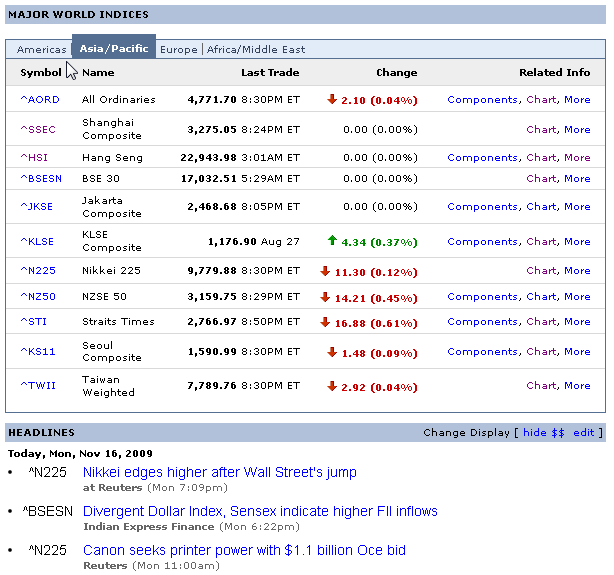View Components for KLSE Composite

tap(482, 242)
